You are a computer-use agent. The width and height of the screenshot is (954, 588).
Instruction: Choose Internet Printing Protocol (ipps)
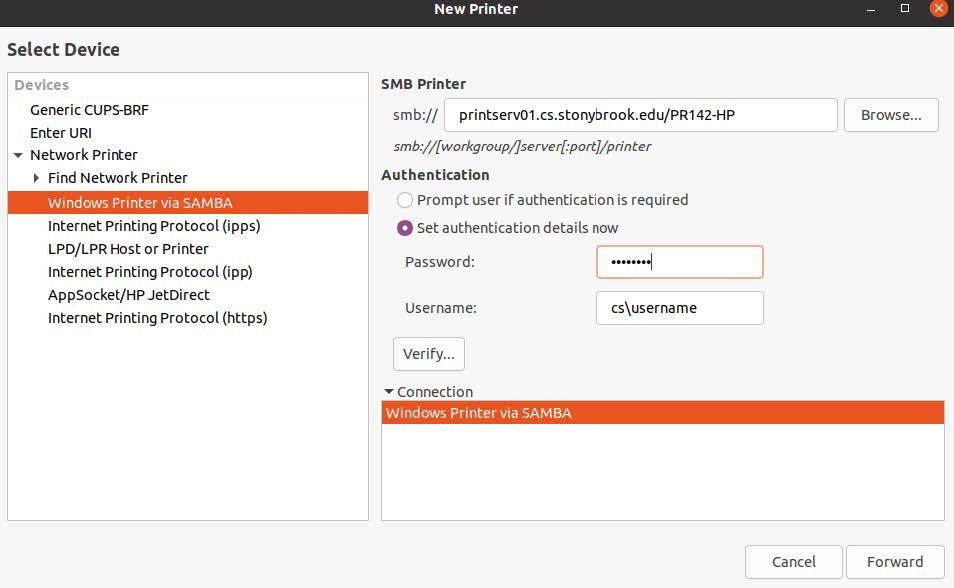(154, 225)
